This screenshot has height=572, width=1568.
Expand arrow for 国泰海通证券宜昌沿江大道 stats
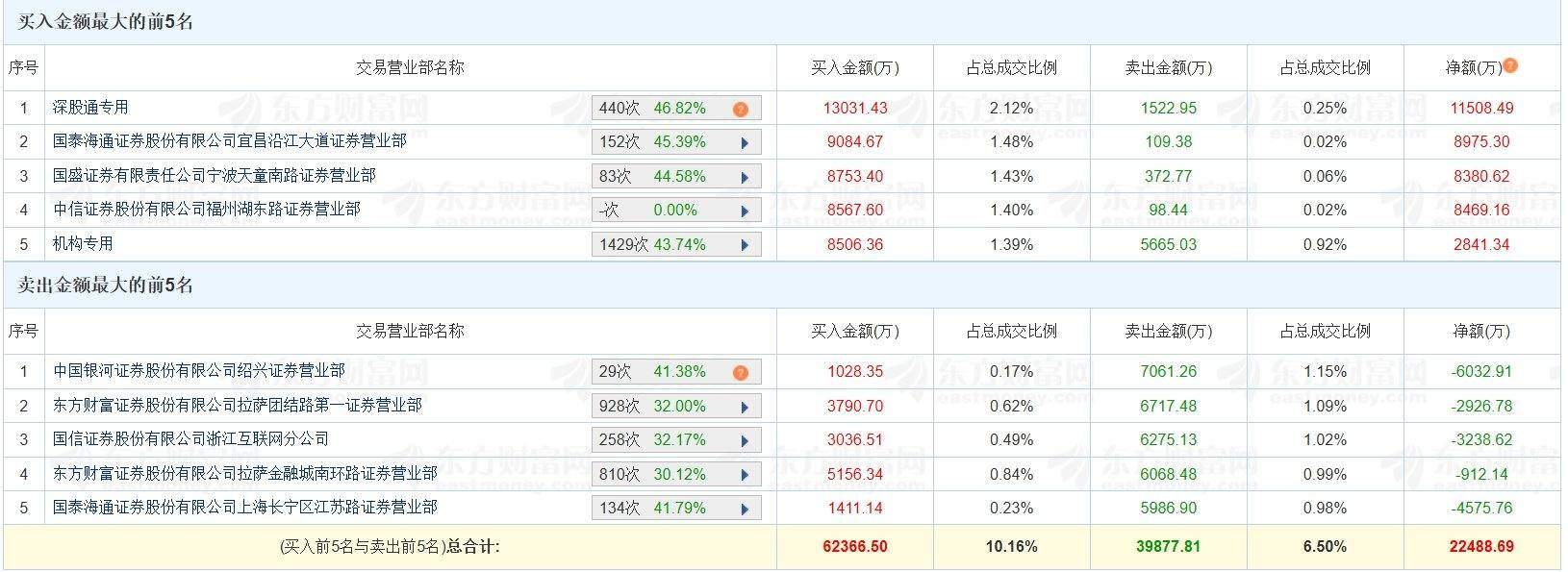(x=745, y=143)
